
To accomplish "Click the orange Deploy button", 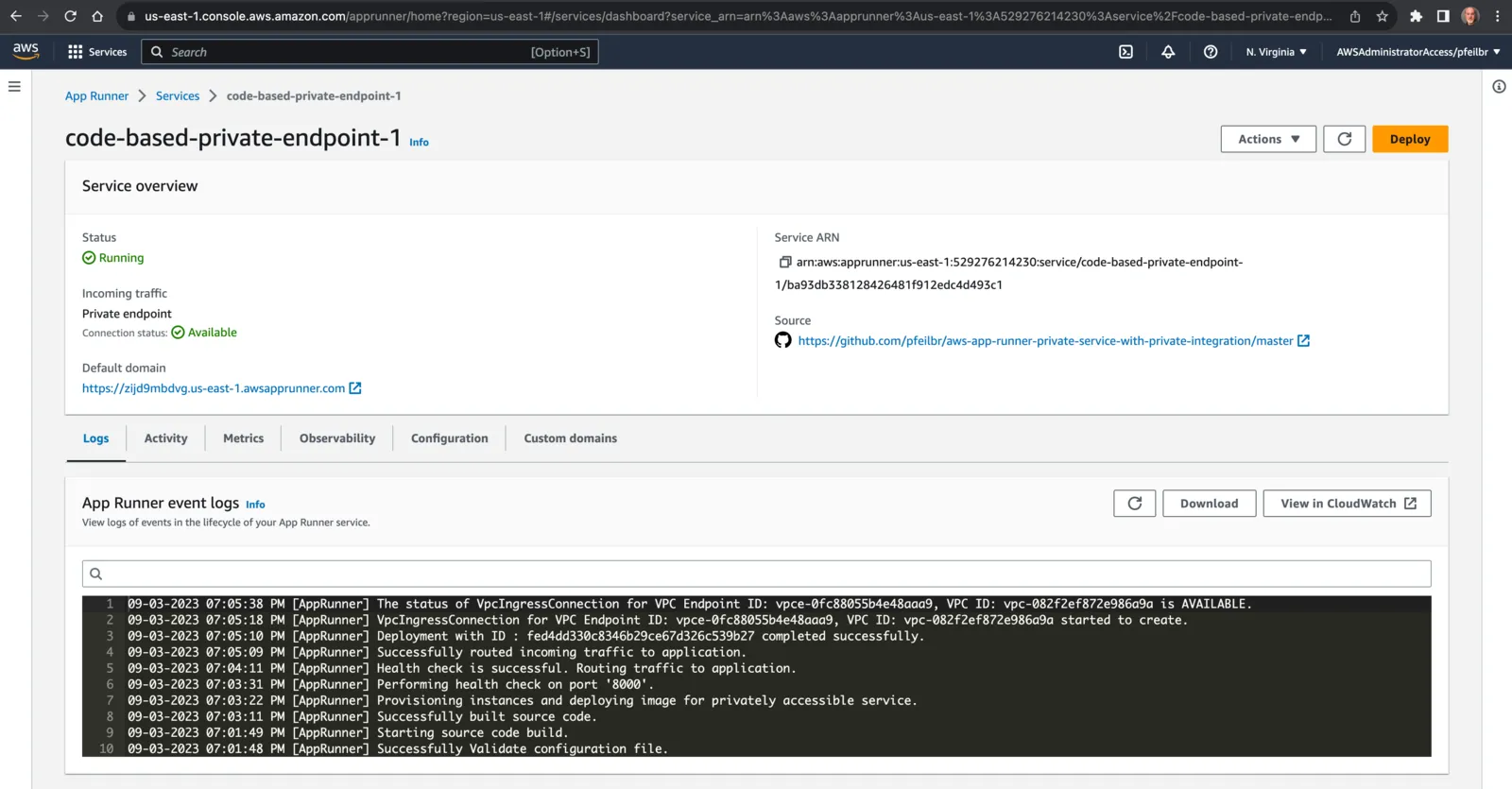I will (x=1410, y=139).
